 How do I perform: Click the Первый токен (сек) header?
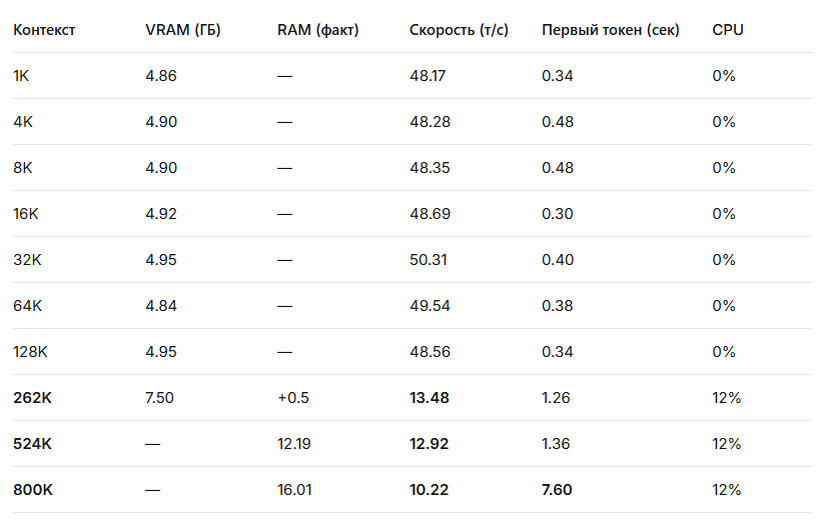point(611,30)
